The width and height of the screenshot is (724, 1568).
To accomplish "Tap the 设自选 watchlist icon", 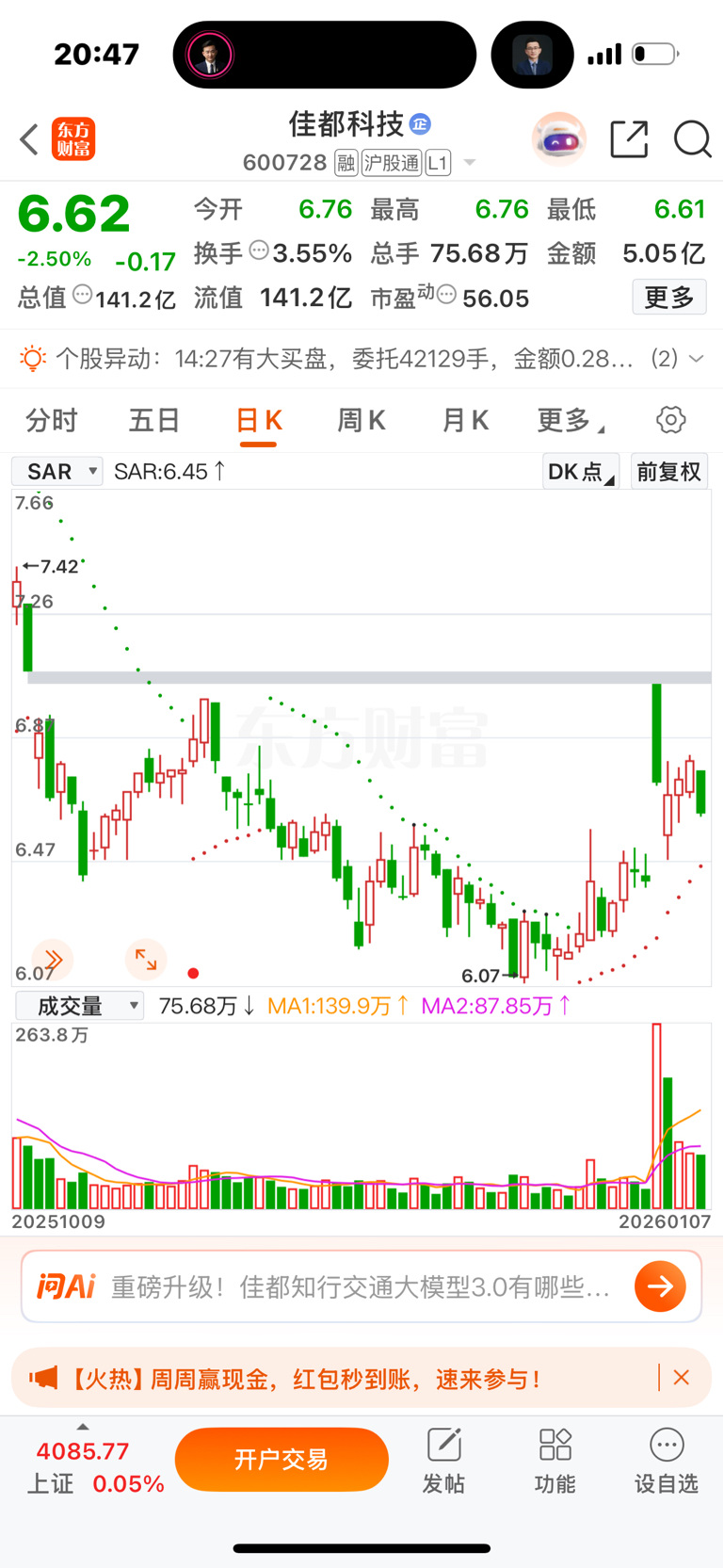I will [x=667, y=1461].
